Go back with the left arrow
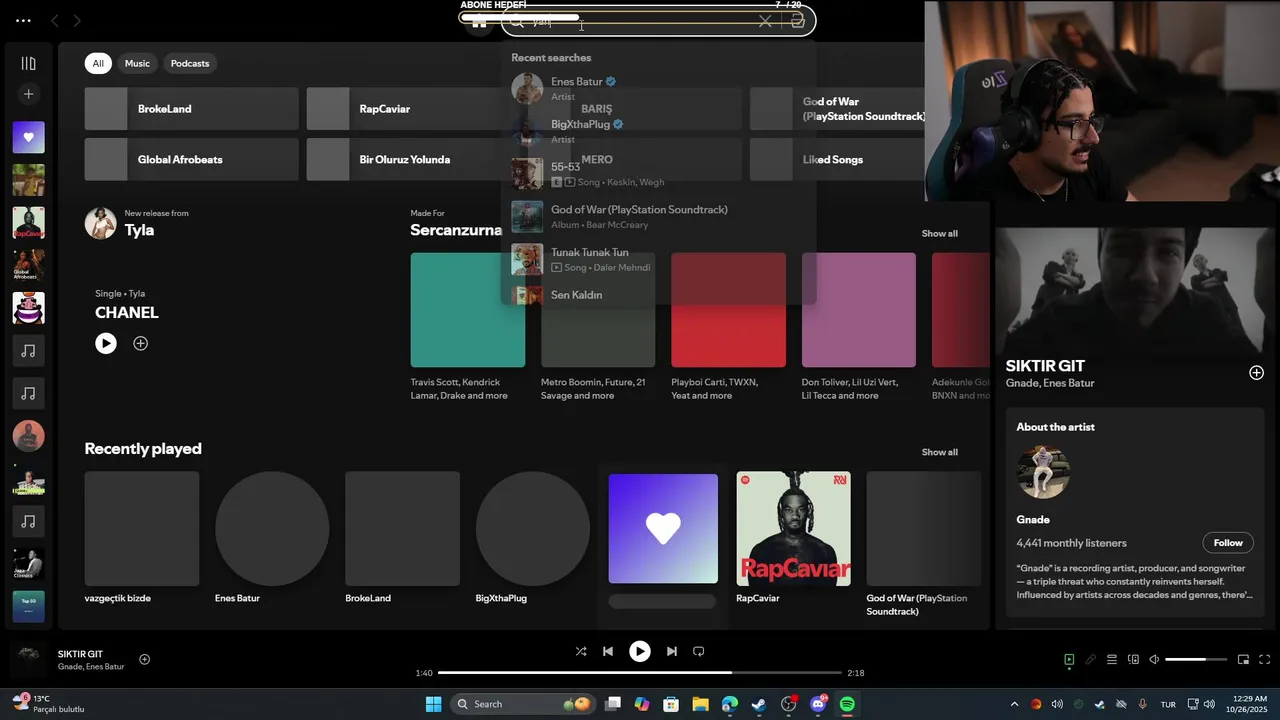Viewport: 1280px width, 720px height. (55, 20)
